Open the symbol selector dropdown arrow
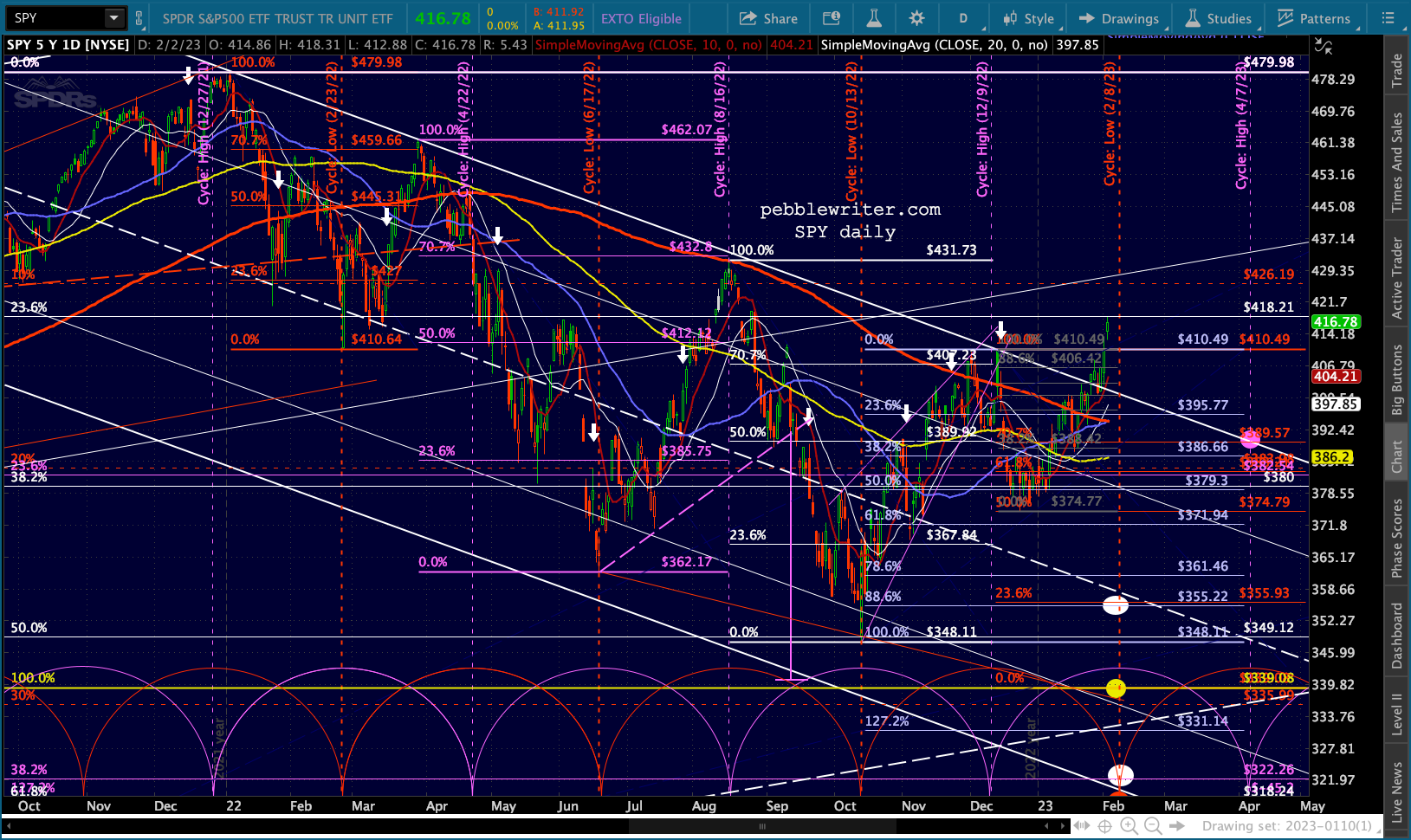Image resolution: width=1411 pixels, height=840 pixels. coord(114,18)
